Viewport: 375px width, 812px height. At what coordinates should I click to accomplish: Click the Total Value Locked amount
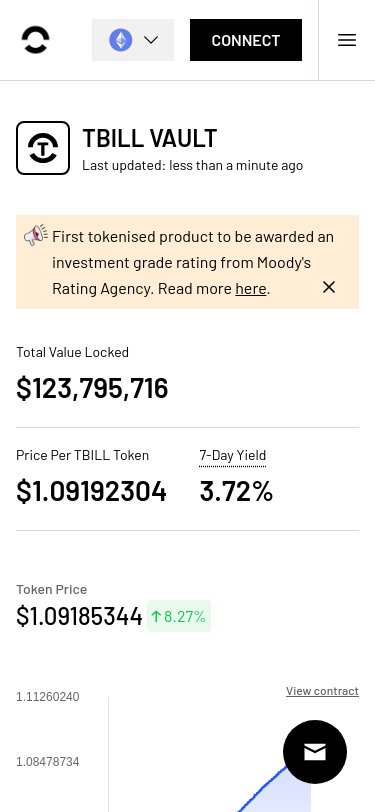tap(92, 388)
